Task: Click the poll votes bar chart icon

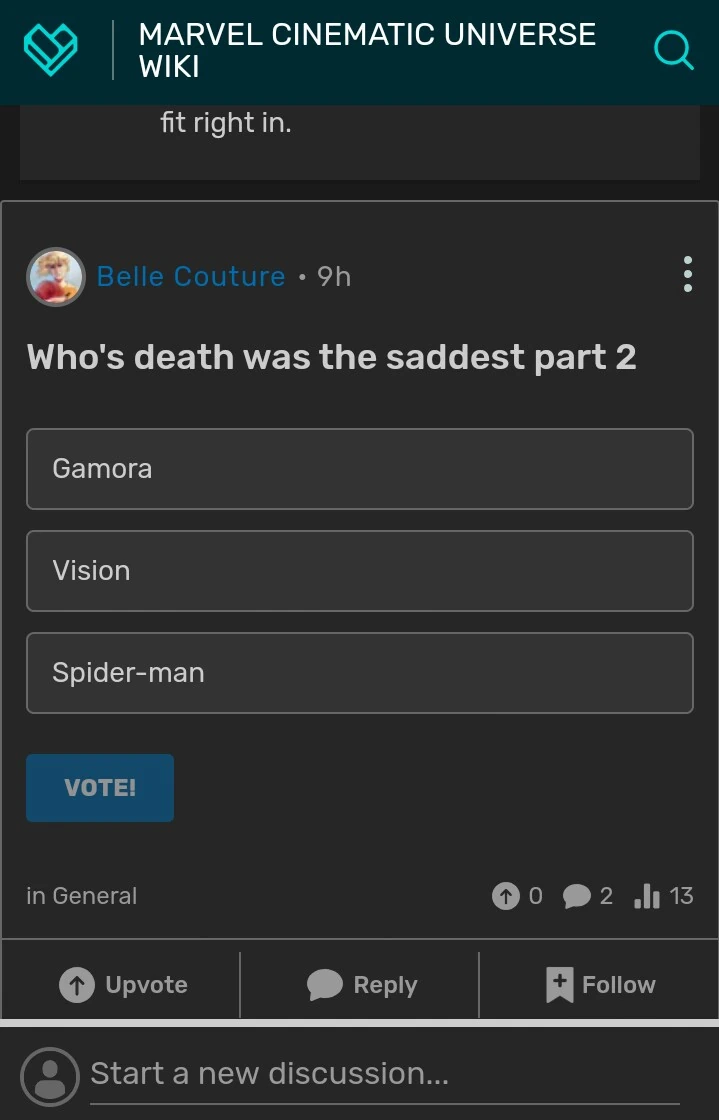Action: 647,896
